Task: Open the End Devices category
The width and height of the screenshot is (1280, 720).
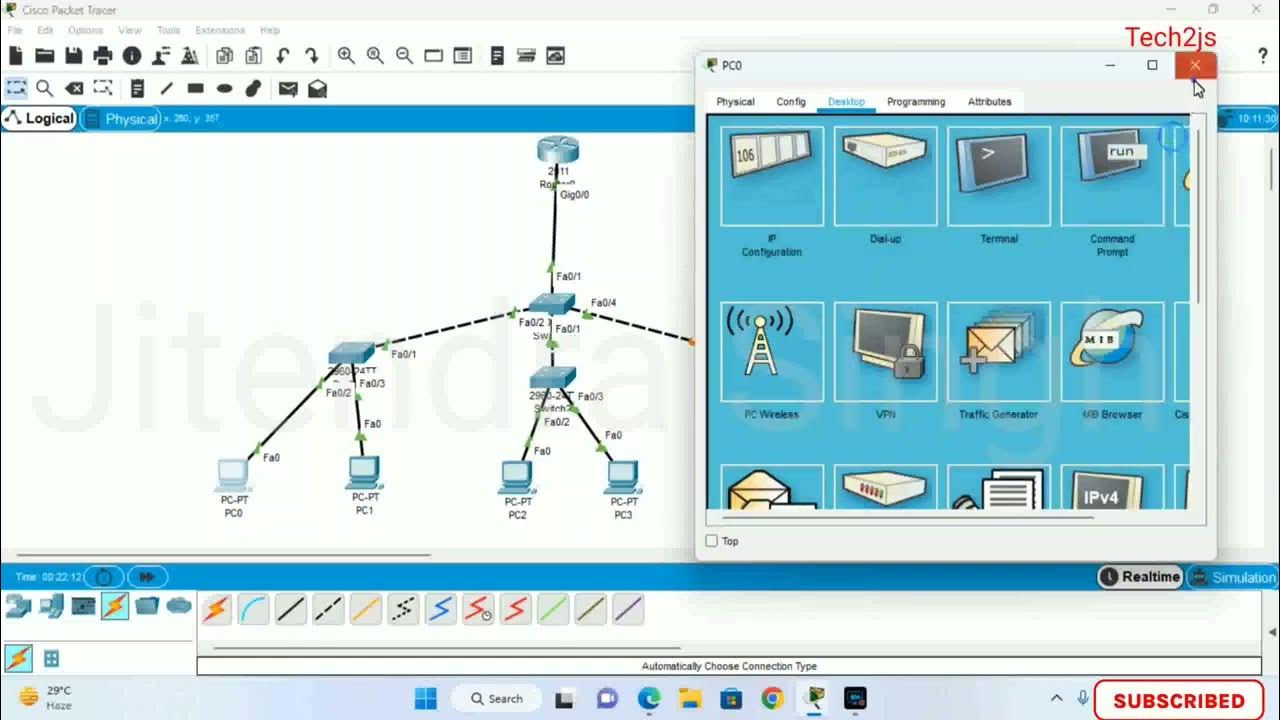Action: pos(52,605)
